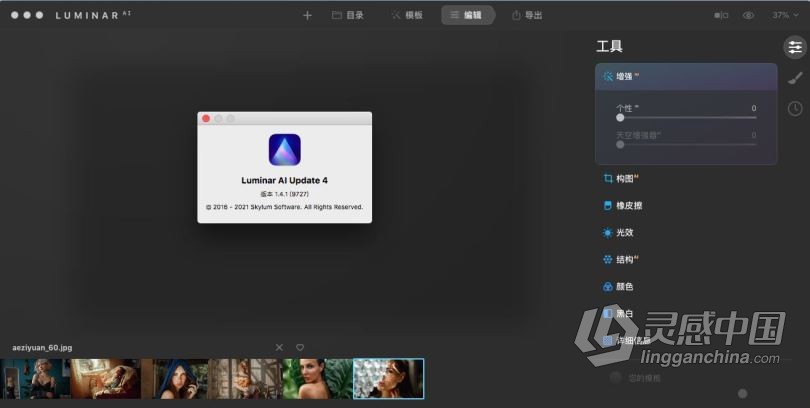Click the 颜色 color circles icon

608,286
